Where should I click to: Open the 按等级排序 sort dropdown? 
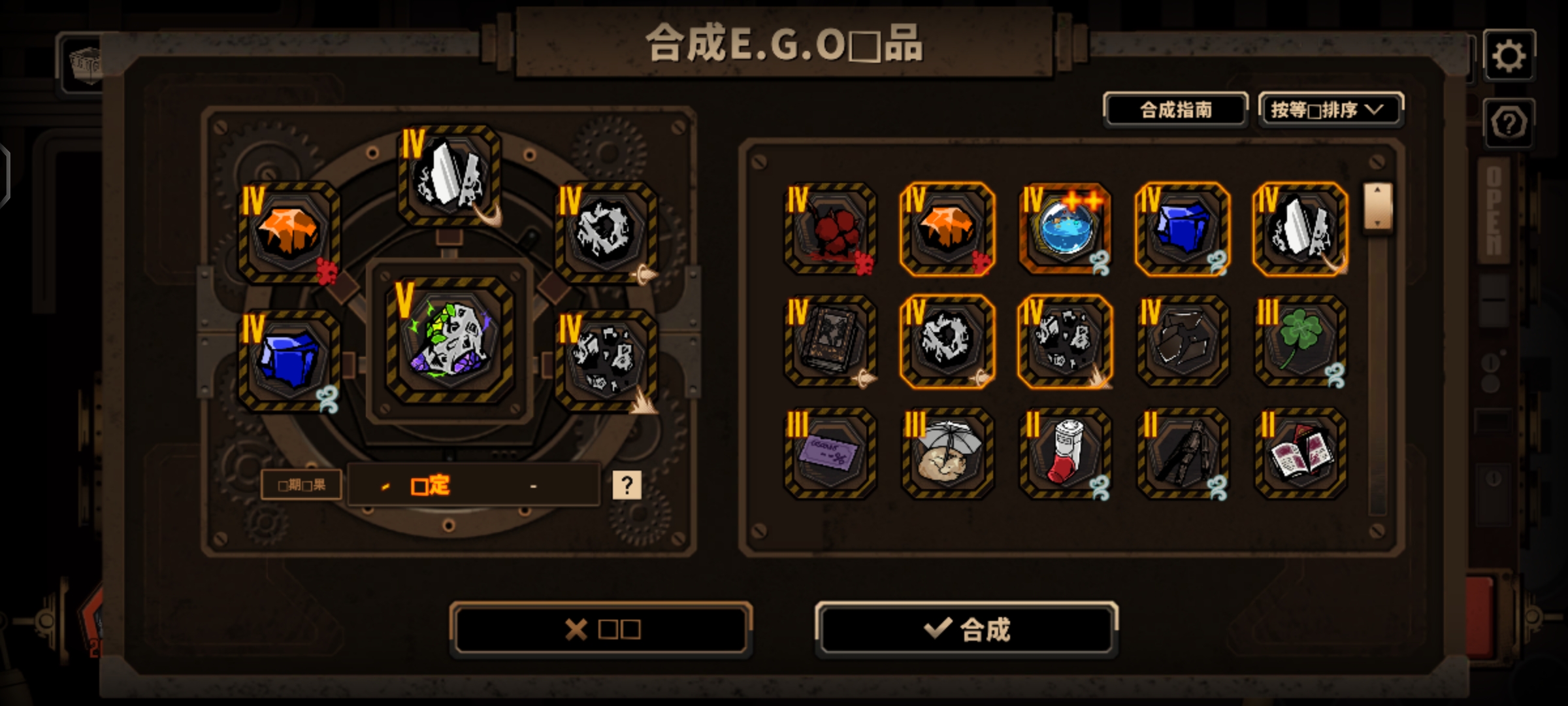pos(1331,110)
